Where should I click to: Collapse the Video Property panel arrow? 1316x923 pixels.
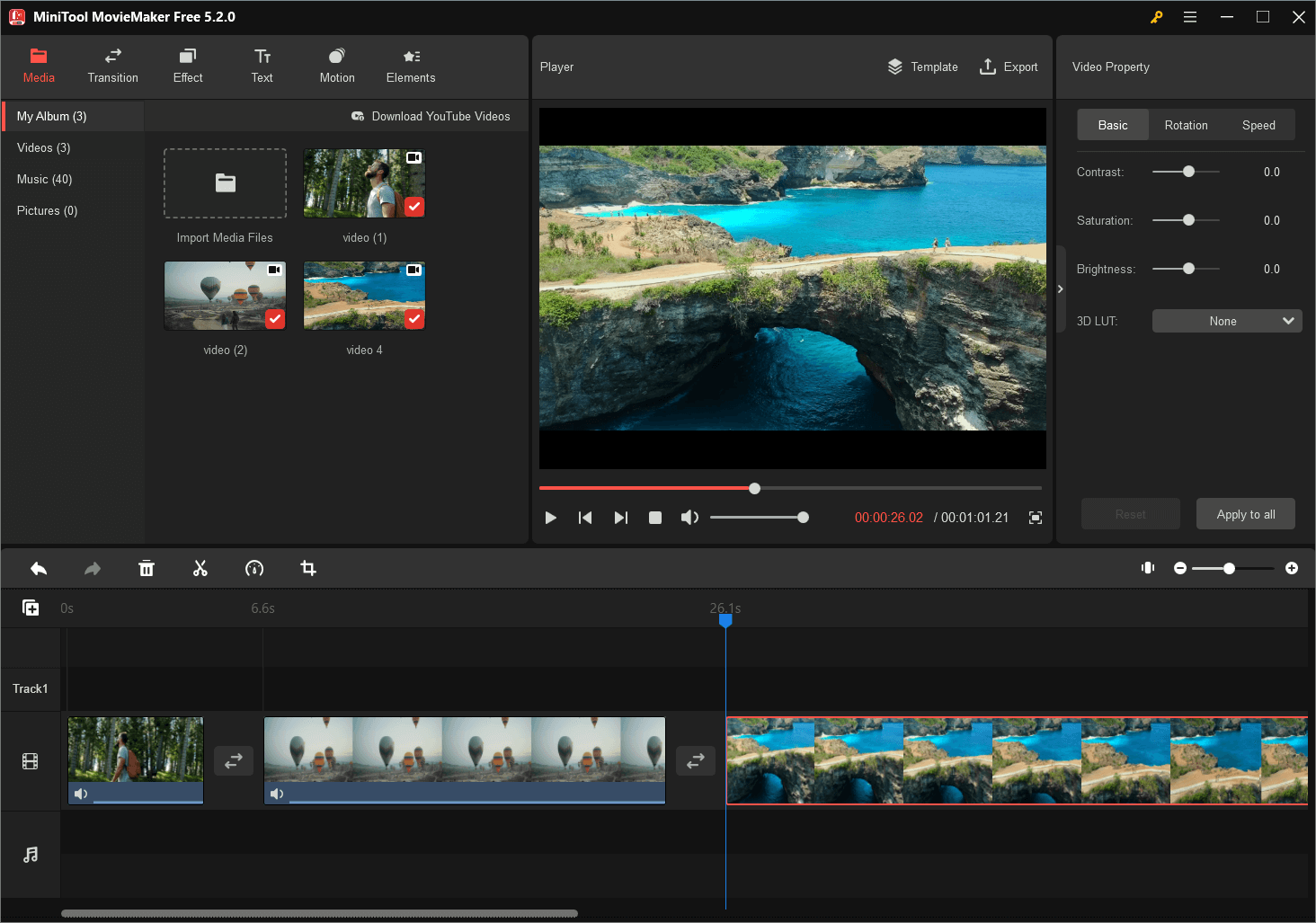1061,289
